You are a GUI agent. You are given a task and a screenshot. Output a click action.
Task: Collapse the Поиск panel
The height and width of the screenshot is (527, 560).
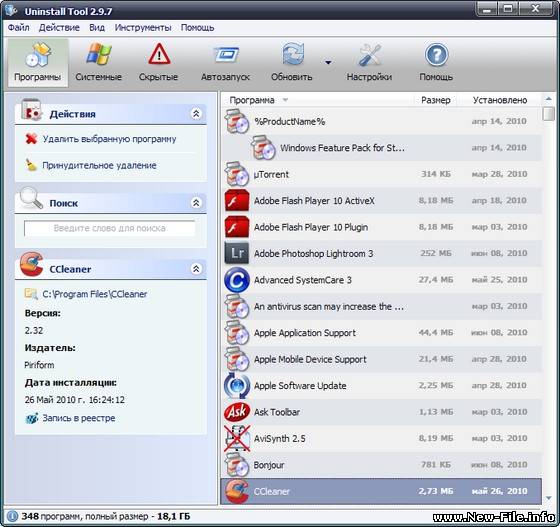click(x=196, y=203)
